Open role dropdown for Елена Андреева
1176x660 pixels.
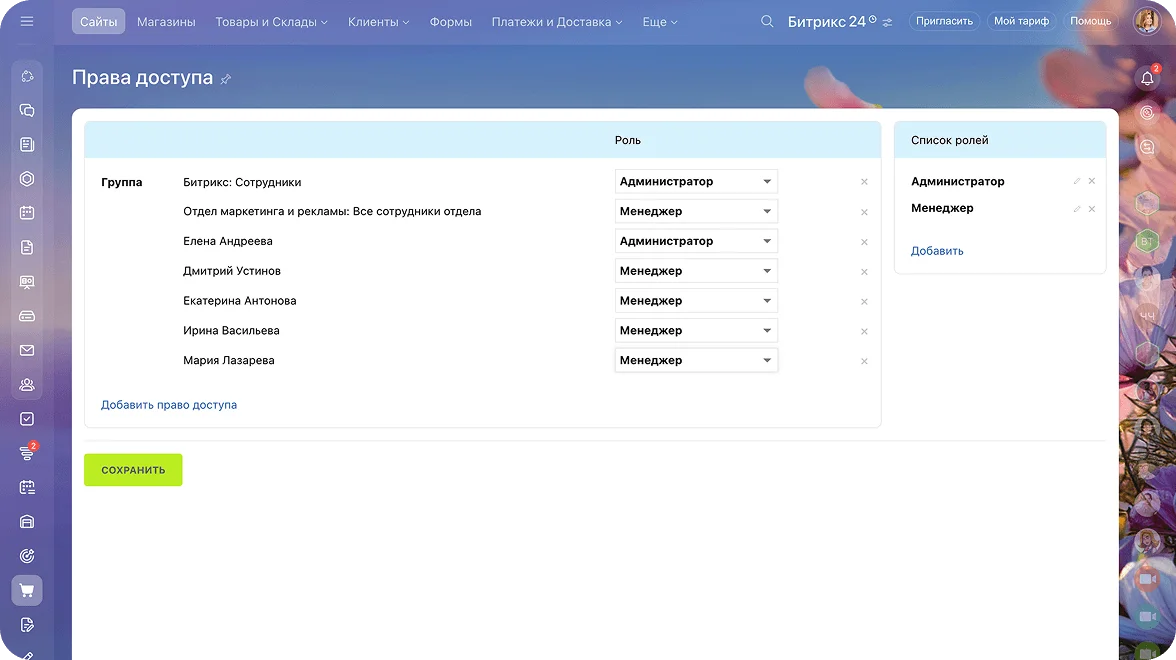coord(696,241)
